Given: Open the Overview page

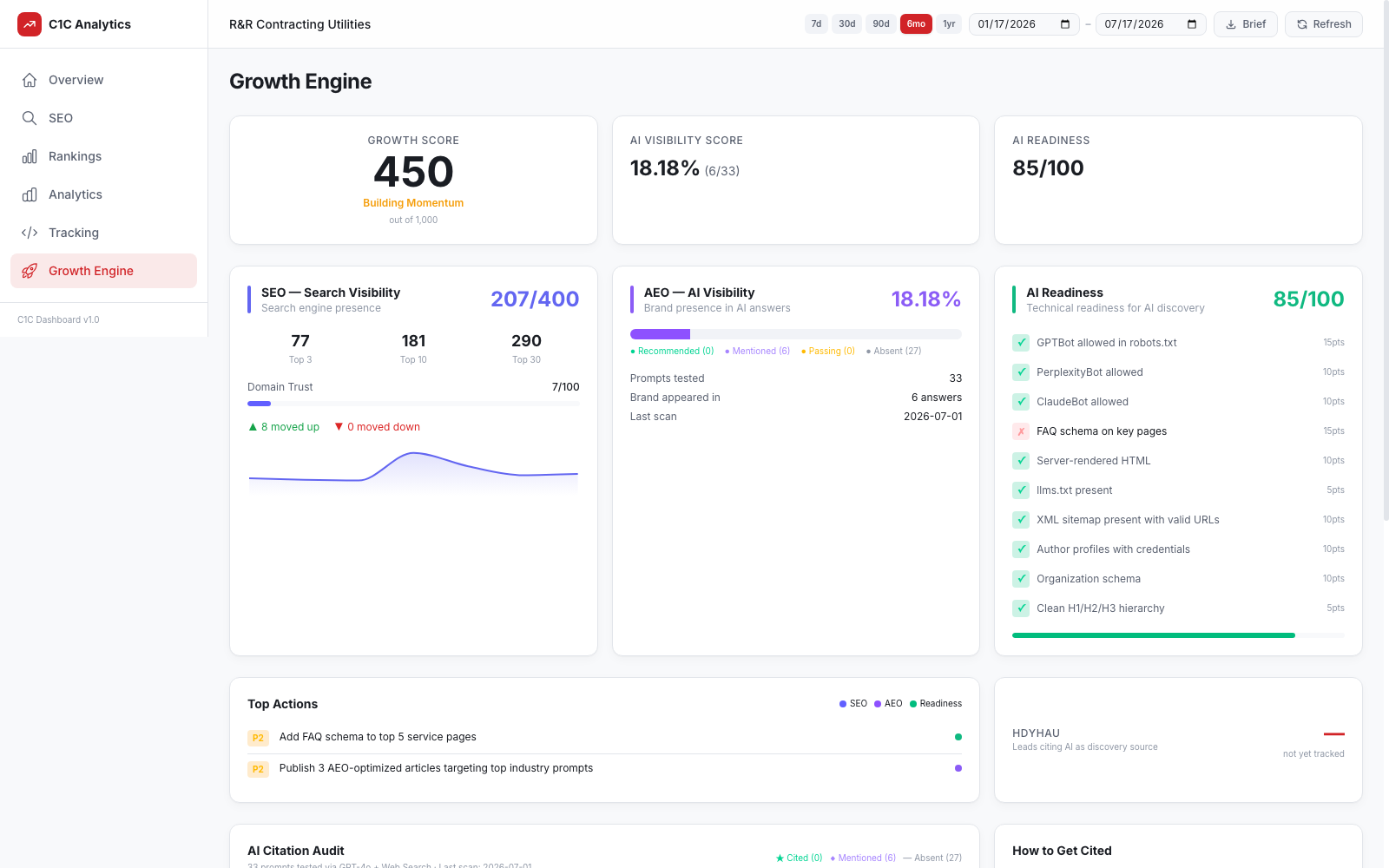Looking at the screenshot, I should pyautogui.click(x=103, y=80).
